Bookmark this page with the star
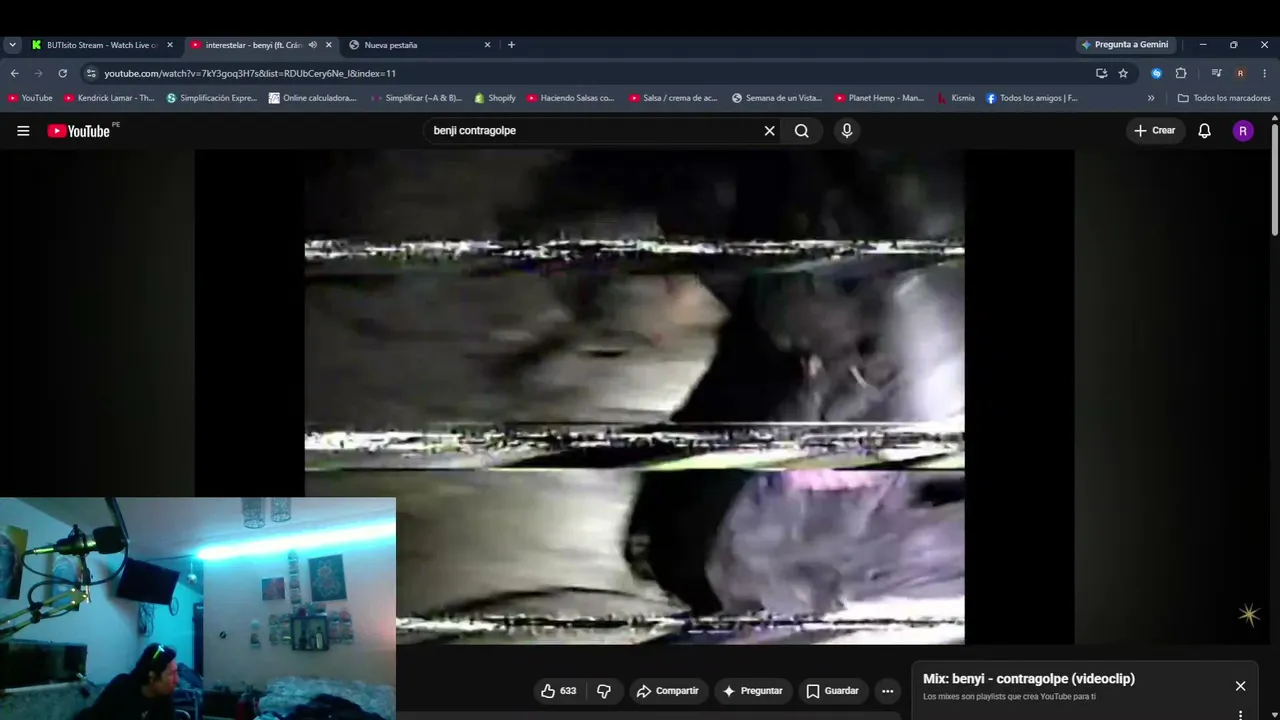Image resolution: width=1280 pixels, height=720 pixels. (1123, 73)
